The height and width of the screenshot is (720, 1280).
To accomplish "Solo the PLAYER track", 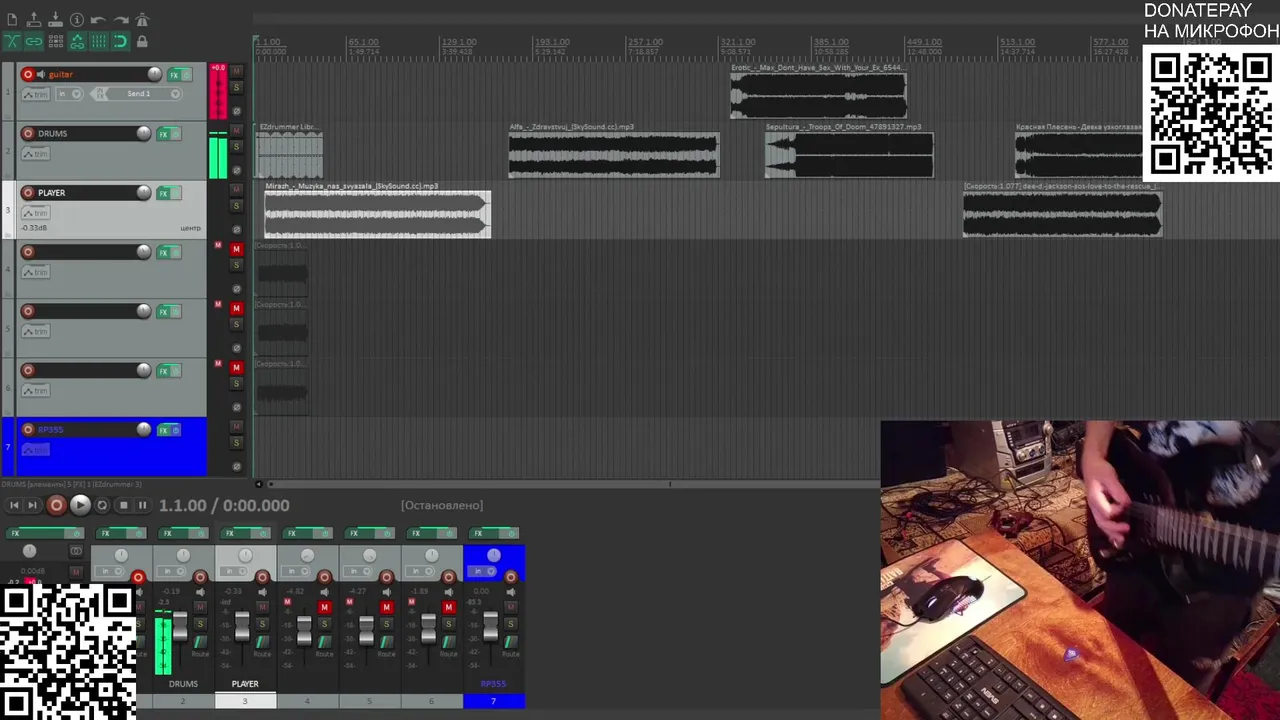I will [237, 206].
